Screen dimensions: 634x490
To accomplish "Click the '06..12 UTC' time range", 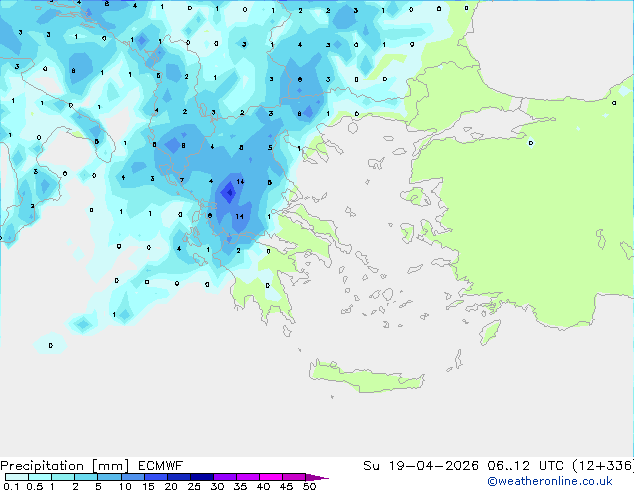I will click(x=525, y=466).
